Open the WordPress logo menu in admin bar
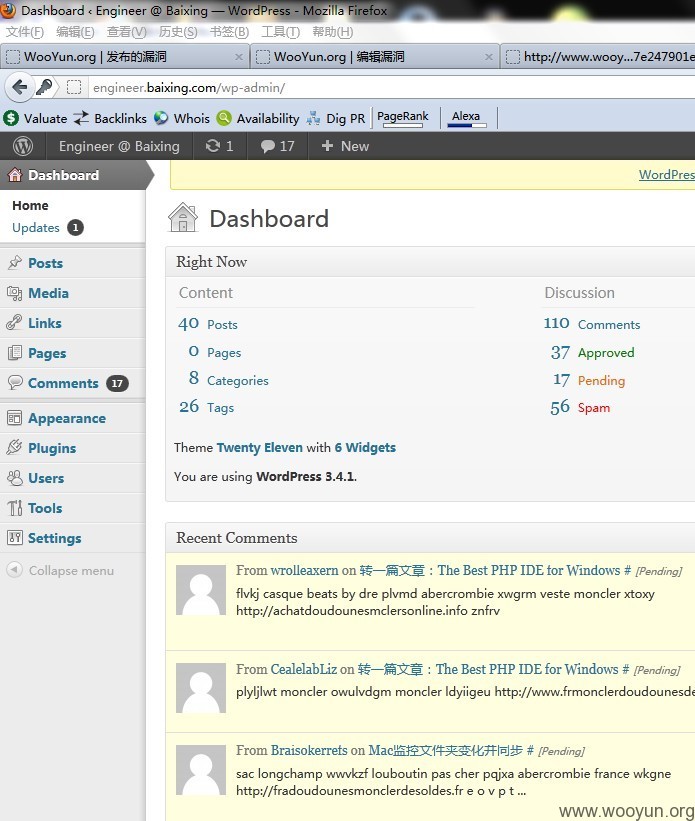 (x=23, y=146)
